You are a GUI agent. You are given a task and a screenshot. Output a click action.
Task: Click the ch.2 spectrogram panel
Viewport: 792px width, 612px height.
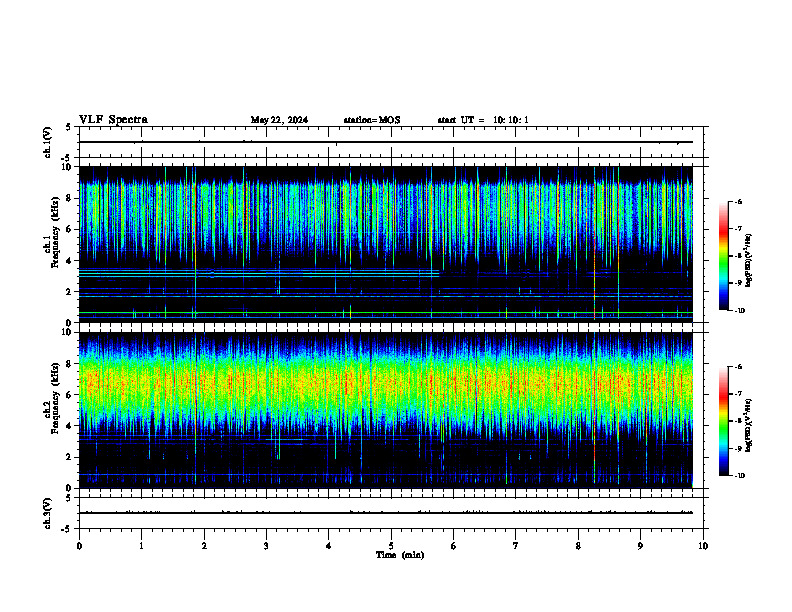click(386, 410)
